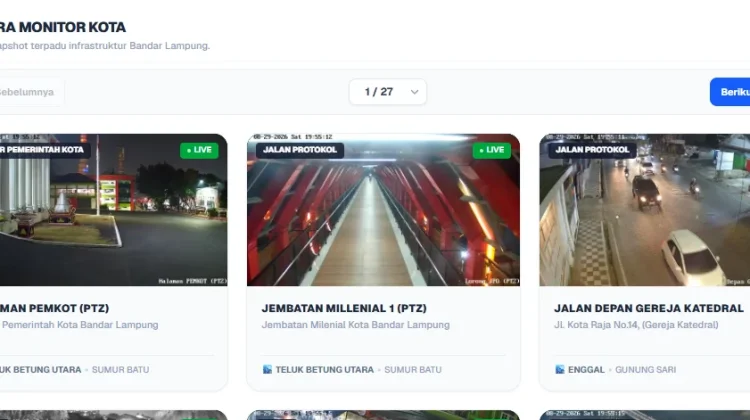Select title MAN PEMKOT (PTZ)
Image resolution: width=750 pixels, height=420 pixels.
55,309
